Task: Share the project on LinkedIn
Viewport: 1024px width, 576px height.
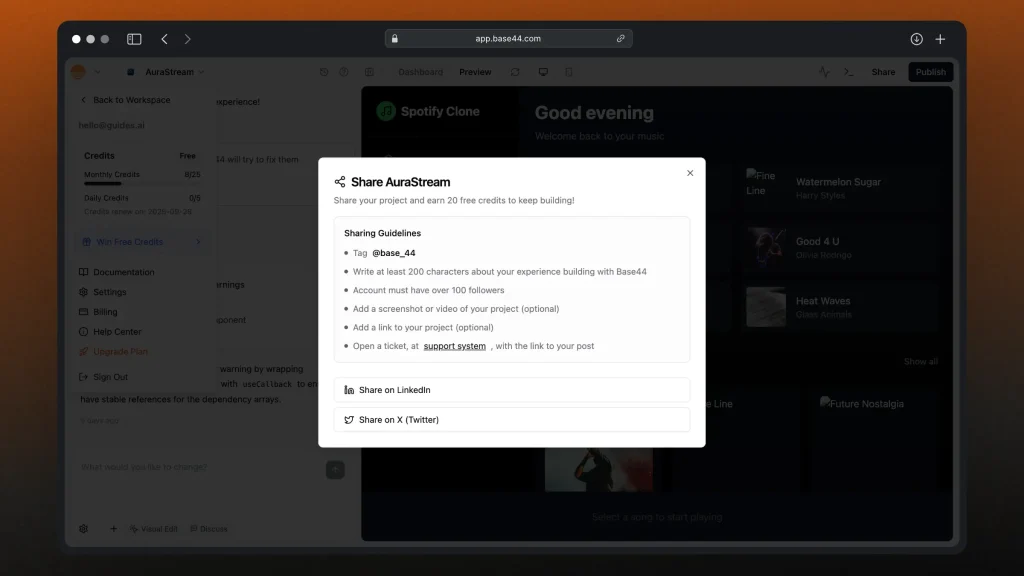Action: click(511, 390)
